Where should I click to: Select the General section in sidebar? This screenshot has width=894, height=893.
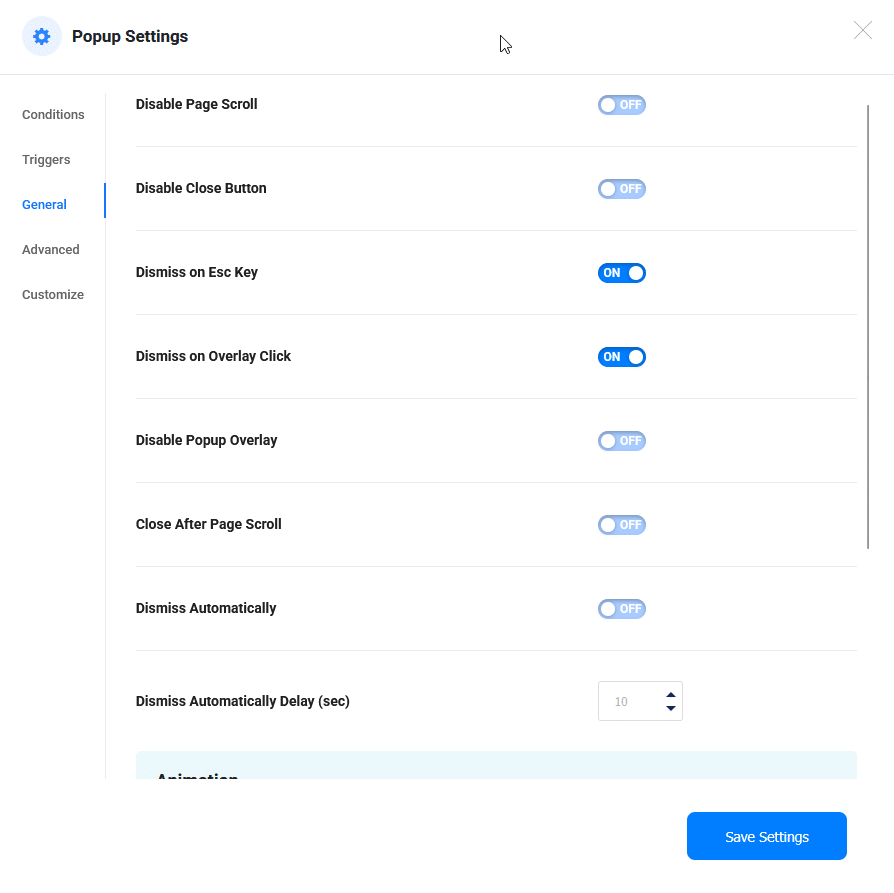tap(44, 204)
